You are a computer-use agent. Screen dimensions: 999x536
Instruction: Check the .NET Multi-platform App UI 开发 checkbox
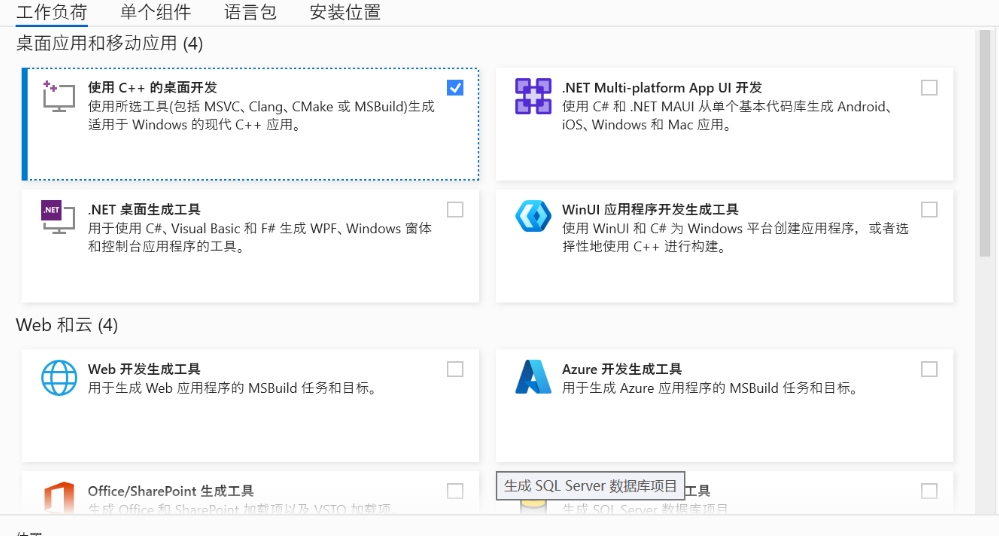pos(929,87)
